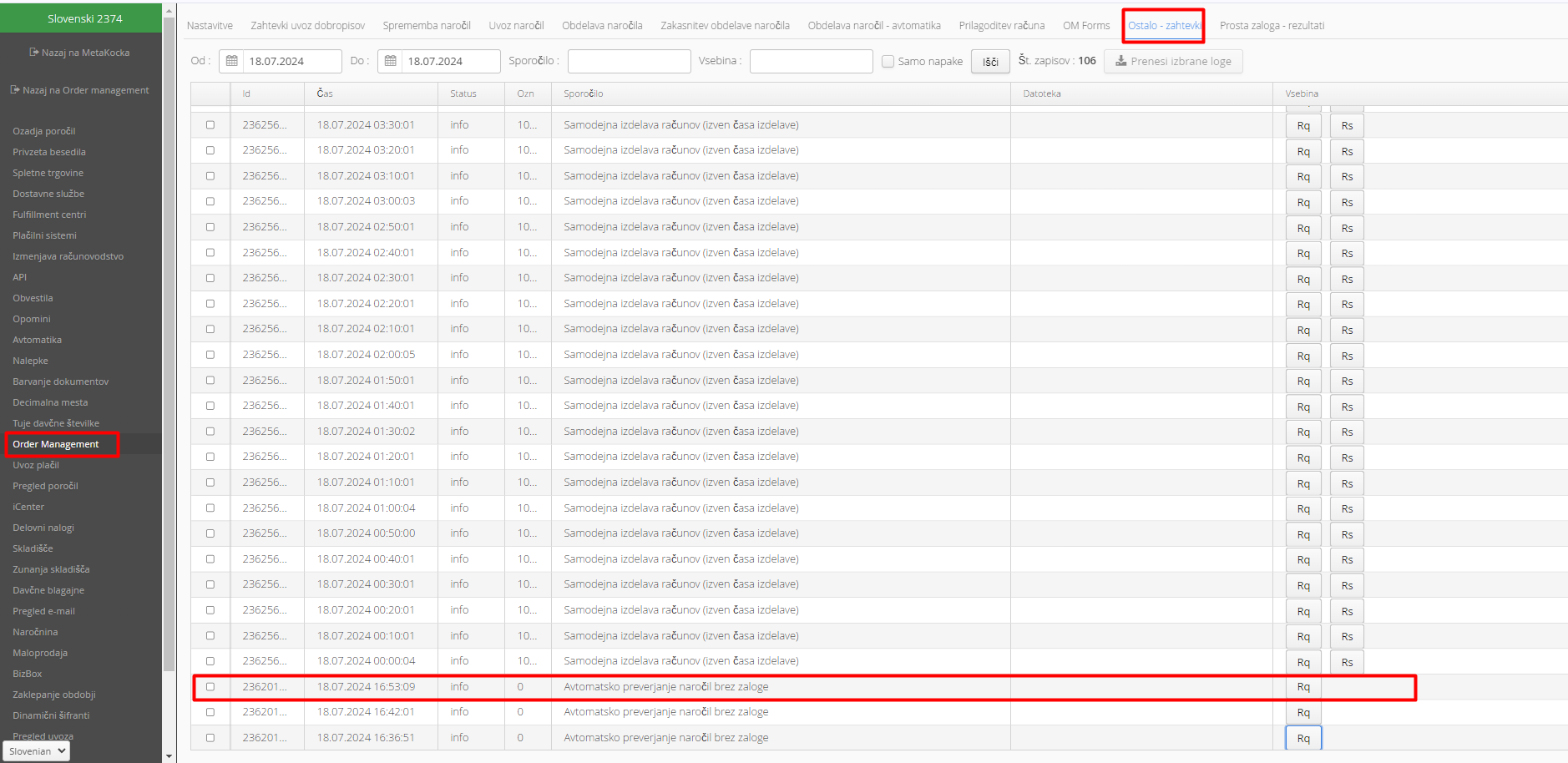Click the sidebar scroll up arrow
This screenshot has width=1568, height=763.
coord(169,12)
